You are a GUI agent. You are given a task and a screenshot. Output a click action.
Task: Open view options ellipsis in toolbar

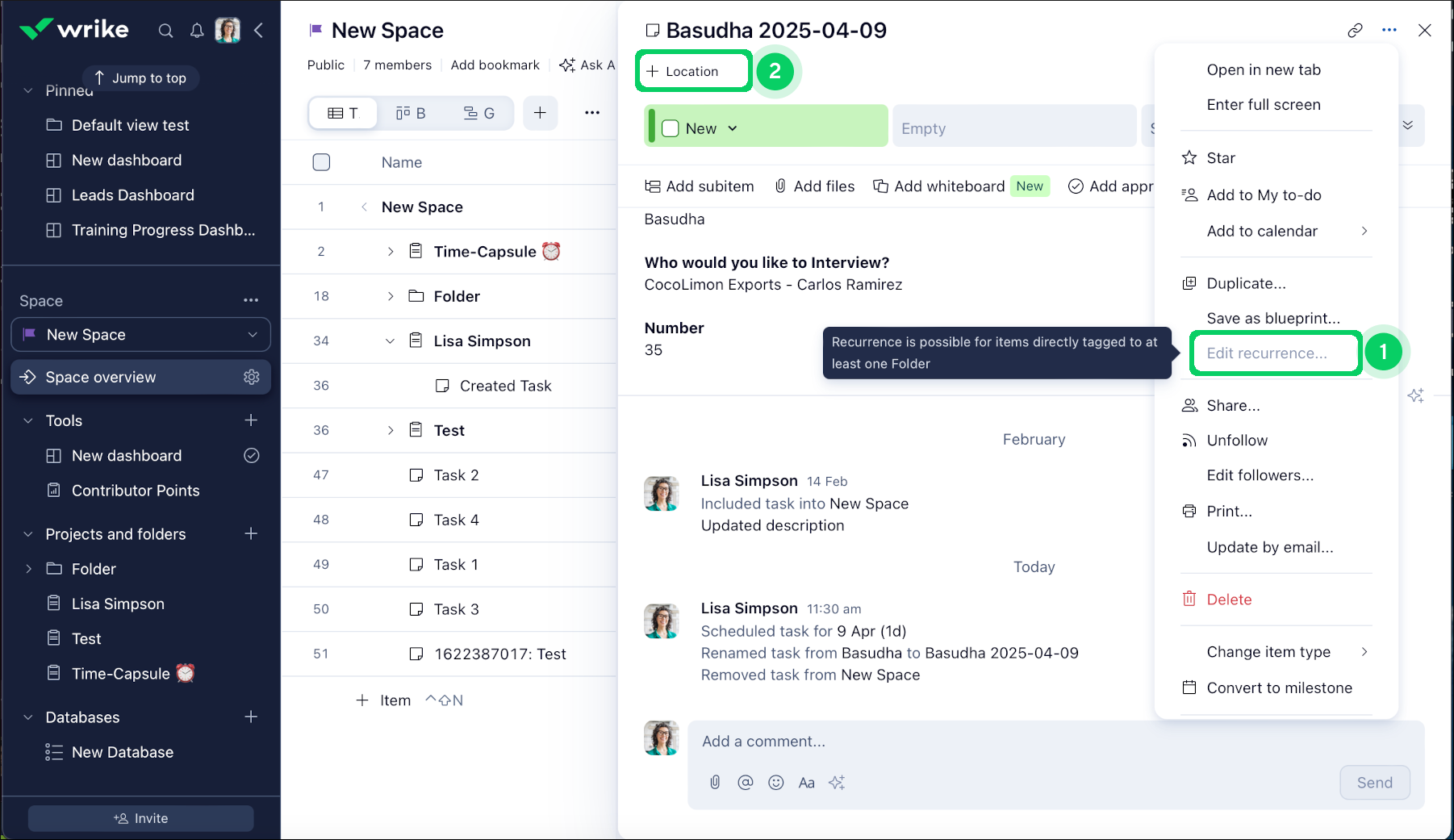coord(592,113)
